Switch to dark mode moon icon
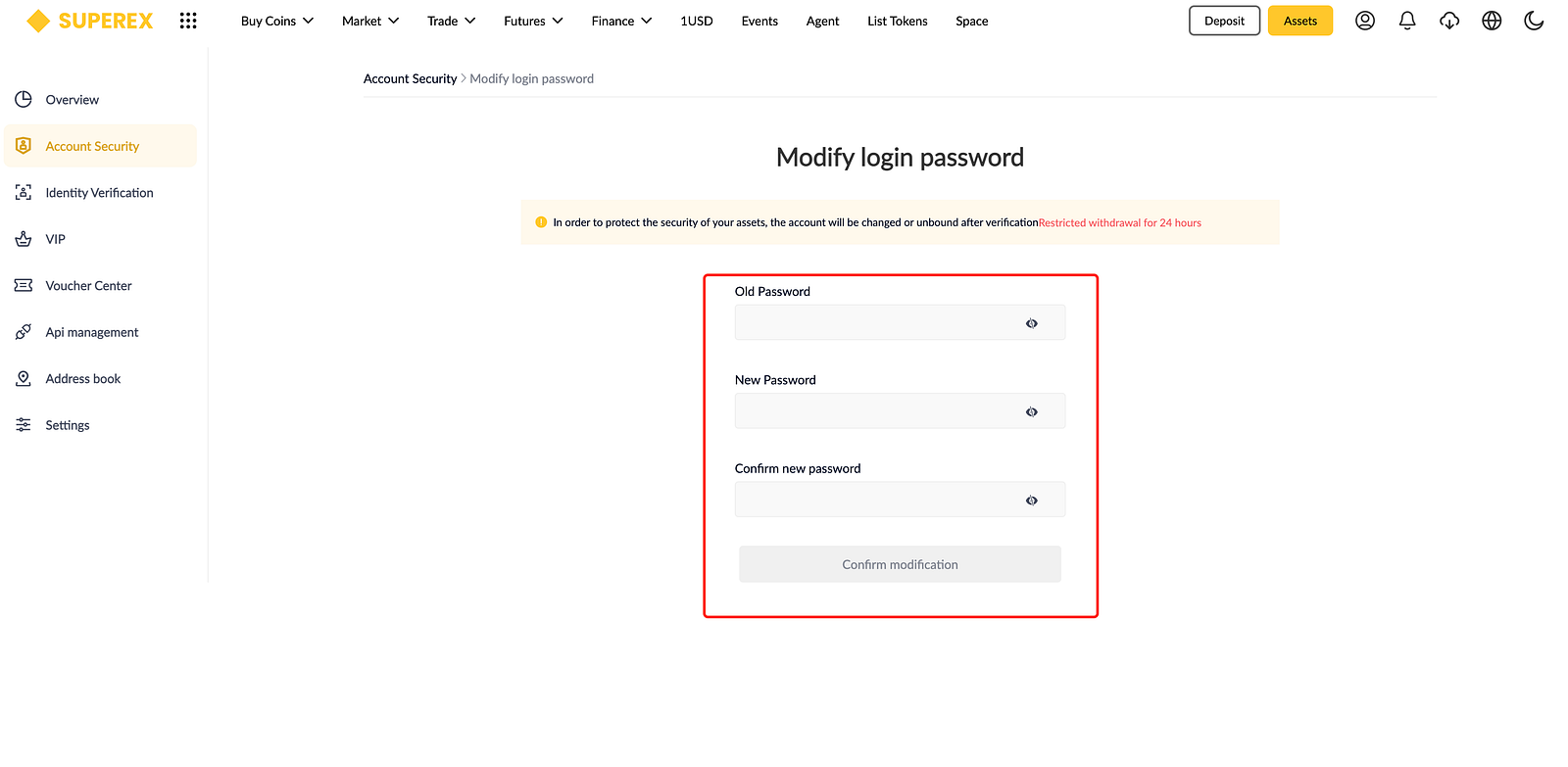 [1535, 21]
